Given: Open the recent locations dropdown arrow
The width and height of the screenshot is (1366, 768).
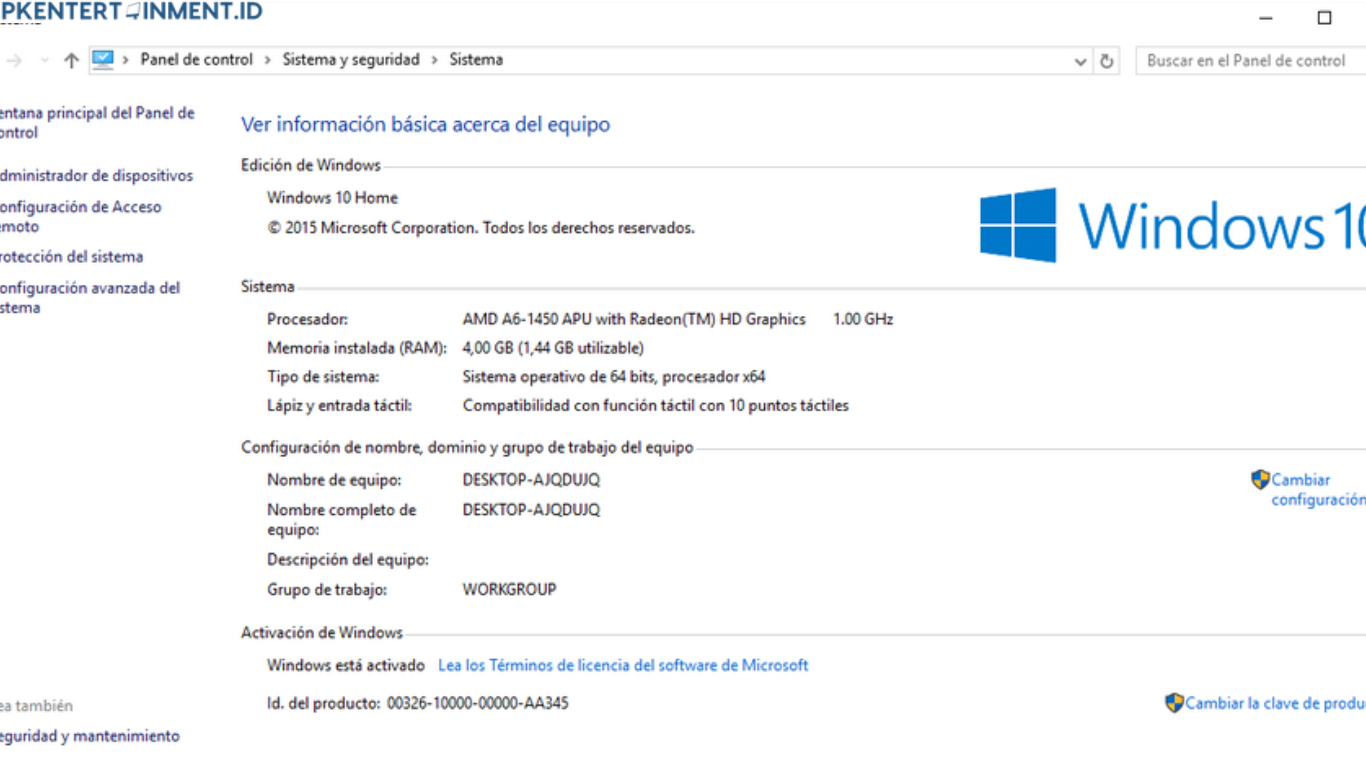Looking at the screenshot, I should point(44,61).
